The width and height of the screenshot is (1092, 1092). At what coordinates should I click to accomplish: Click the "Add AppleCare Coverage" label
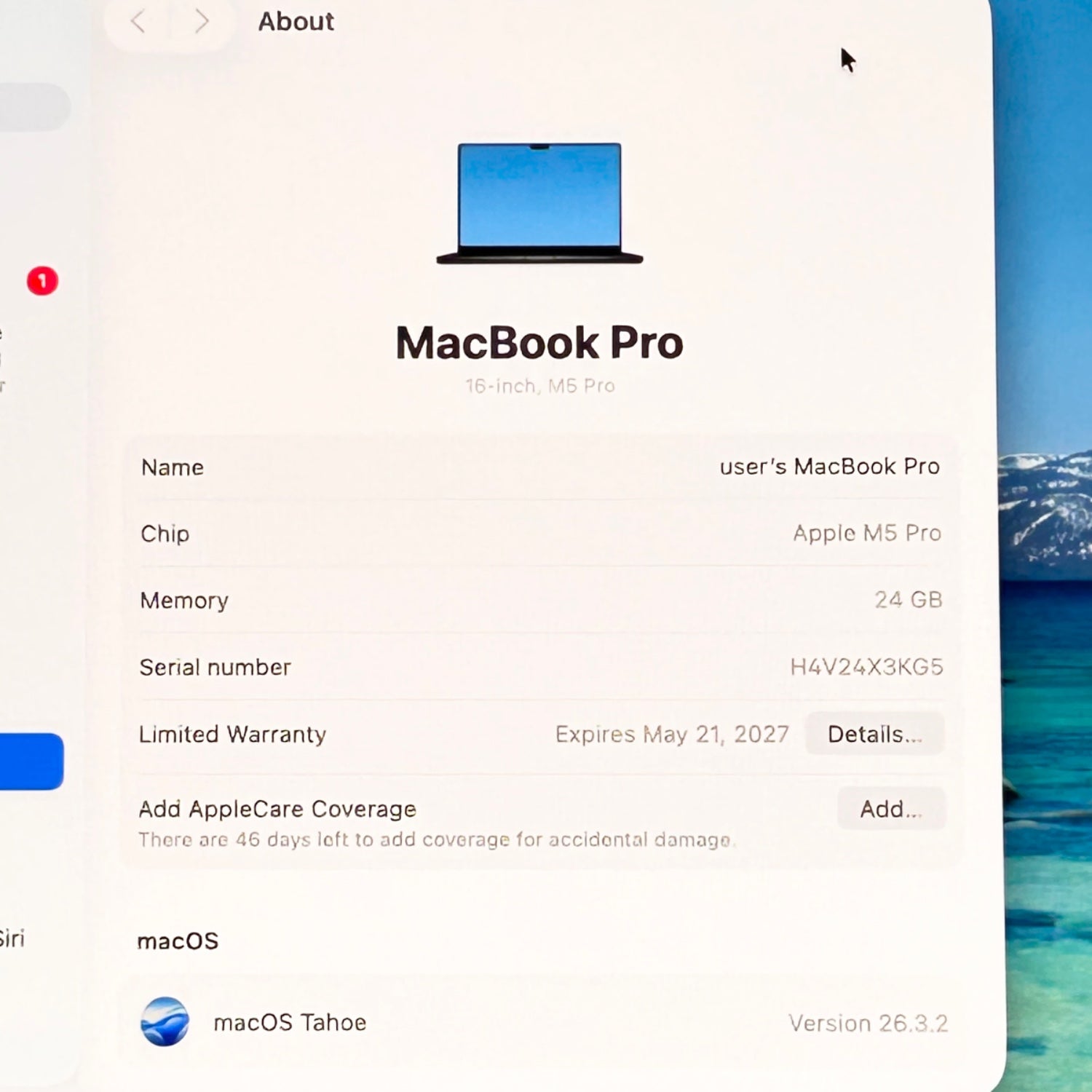coord(277,809)
